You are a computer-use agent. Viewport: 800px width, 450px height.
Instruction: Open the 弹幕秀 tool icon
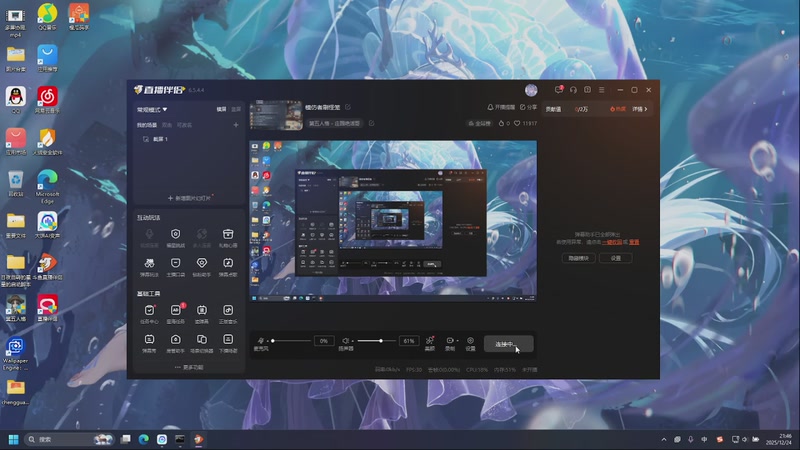tap(149, 343)
